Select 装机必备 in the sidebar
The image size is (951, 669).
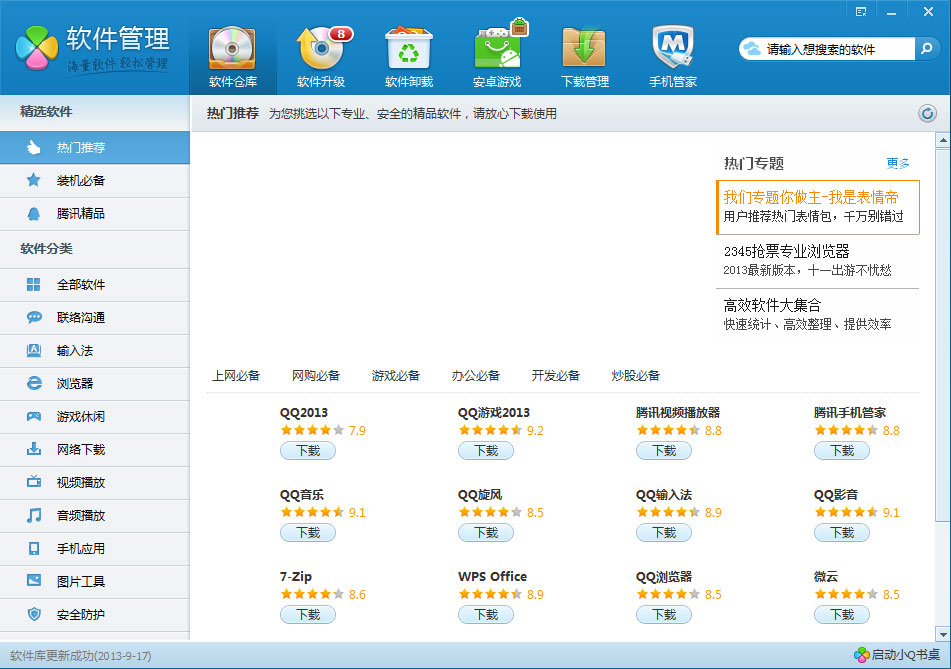coord(95,180)
